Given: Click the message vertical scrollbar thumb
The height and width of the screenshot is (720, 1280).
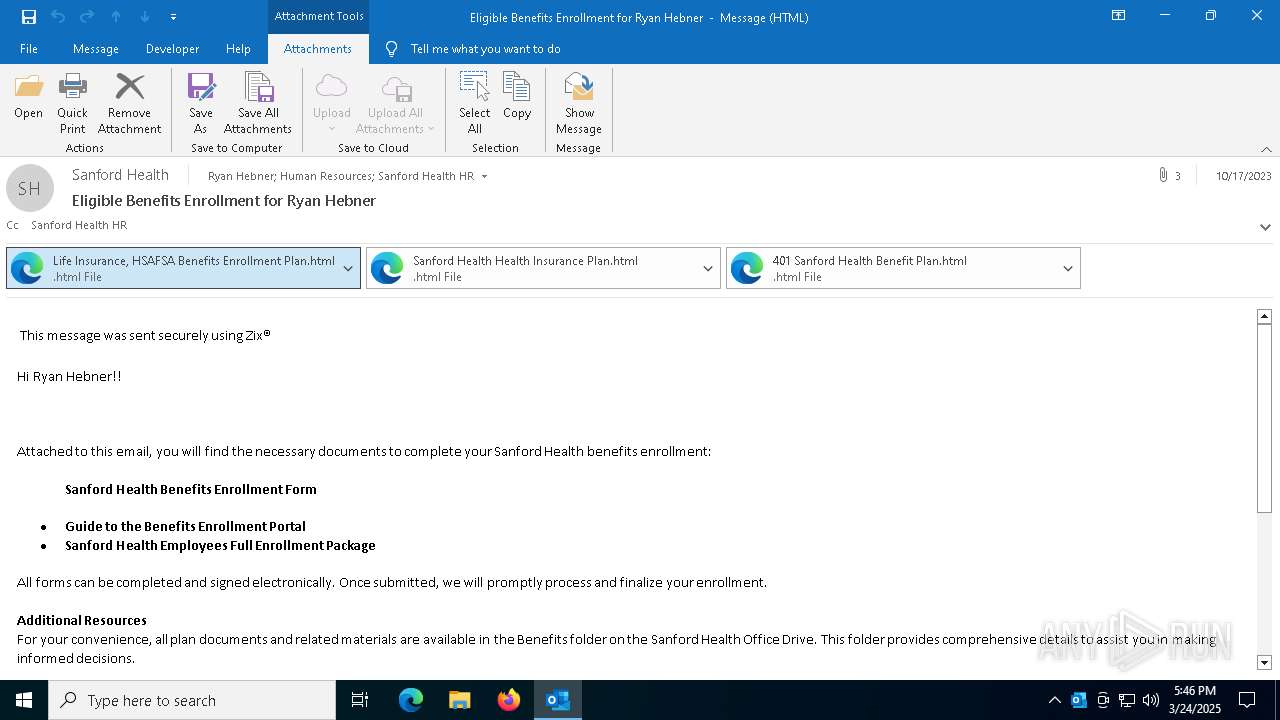Looking at the screenshot, I should 1264,418.
